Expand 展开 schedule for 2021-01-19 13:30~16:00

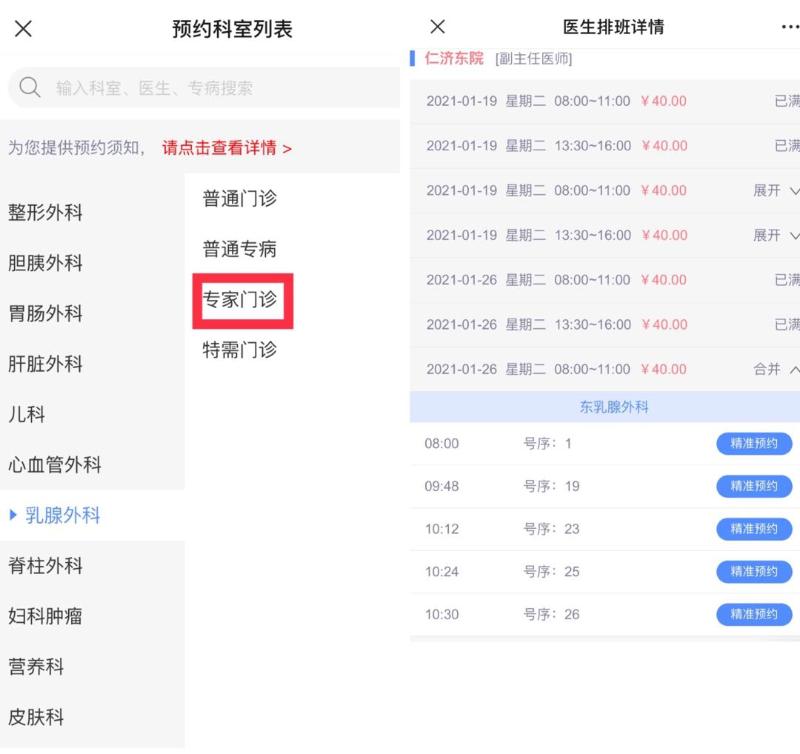[x=776, y=236]
